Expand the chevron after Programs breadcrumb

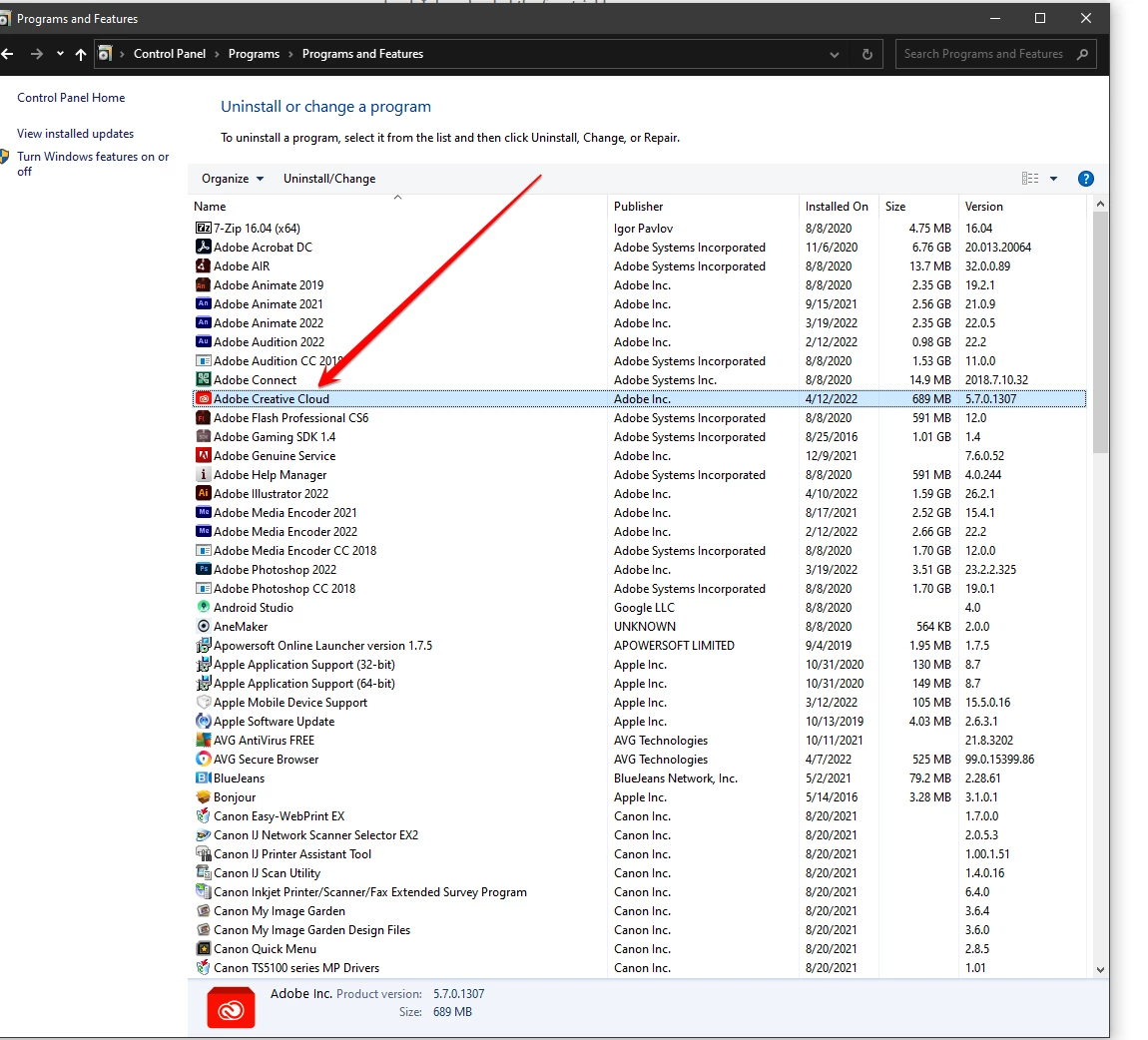290,54
